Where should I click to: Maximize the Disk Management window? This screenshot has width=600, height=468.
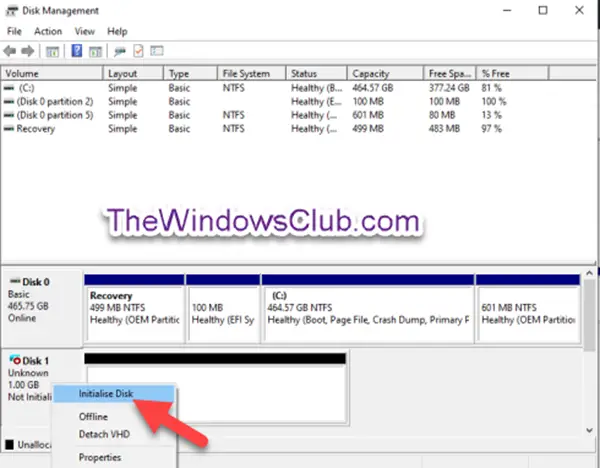(543, 10)
